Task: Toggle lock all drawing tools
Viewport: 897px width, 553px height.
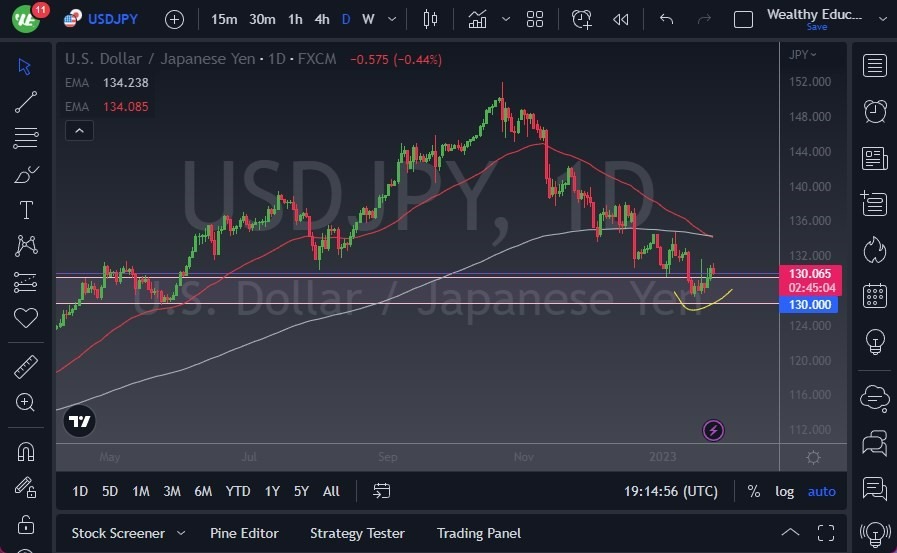Action: point(26,524)
